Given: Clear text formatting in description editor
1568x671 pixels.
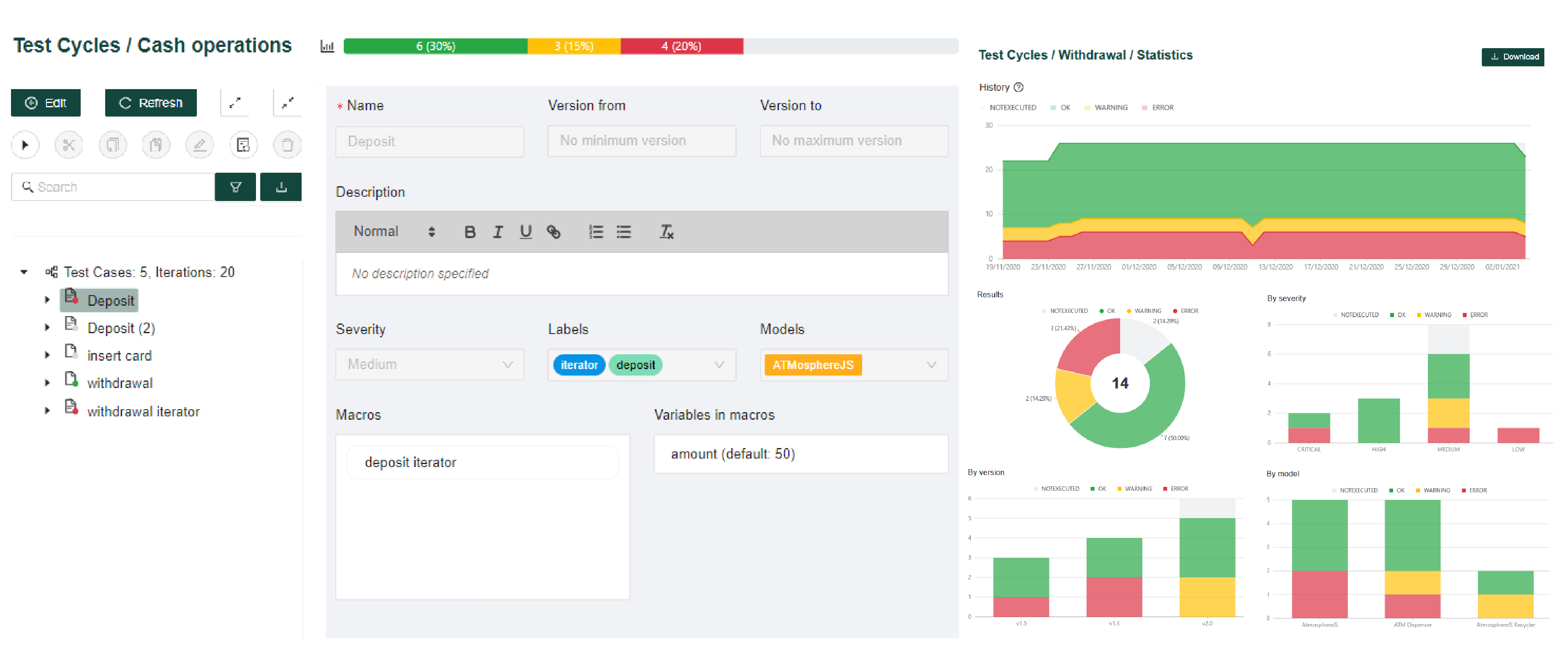Looking at the screenshot, I should tap(667, 232).
